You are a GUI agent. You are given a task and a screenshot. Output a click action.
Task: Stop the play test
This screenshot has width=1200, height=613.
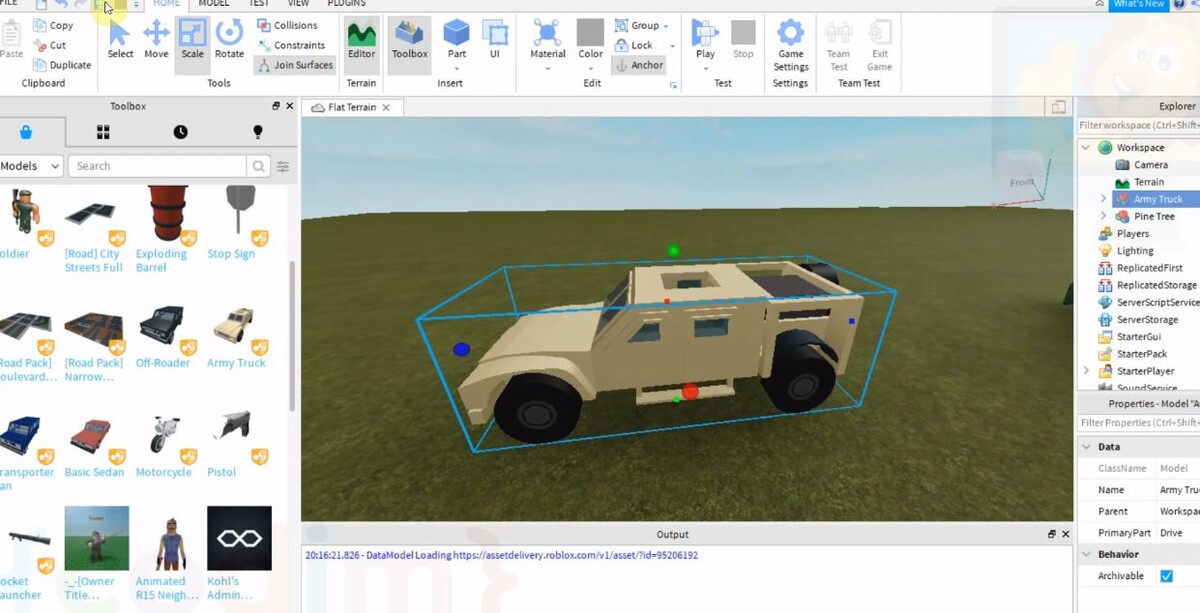[743, 40]
